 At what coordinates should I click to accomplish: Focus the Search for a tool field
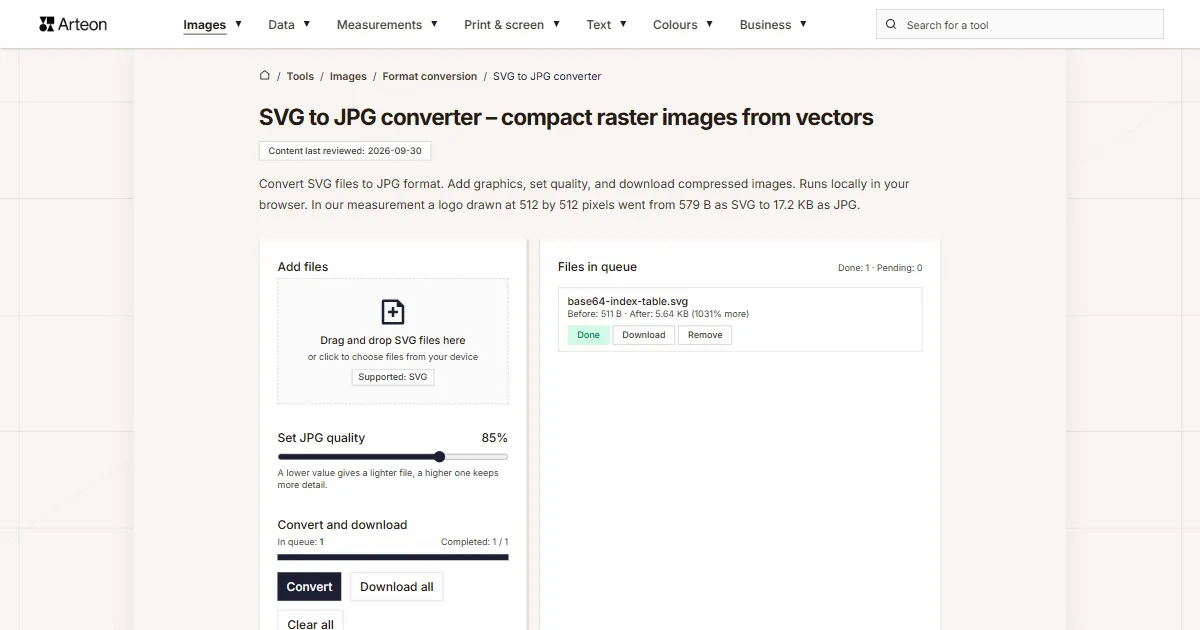coord(1020,25)
